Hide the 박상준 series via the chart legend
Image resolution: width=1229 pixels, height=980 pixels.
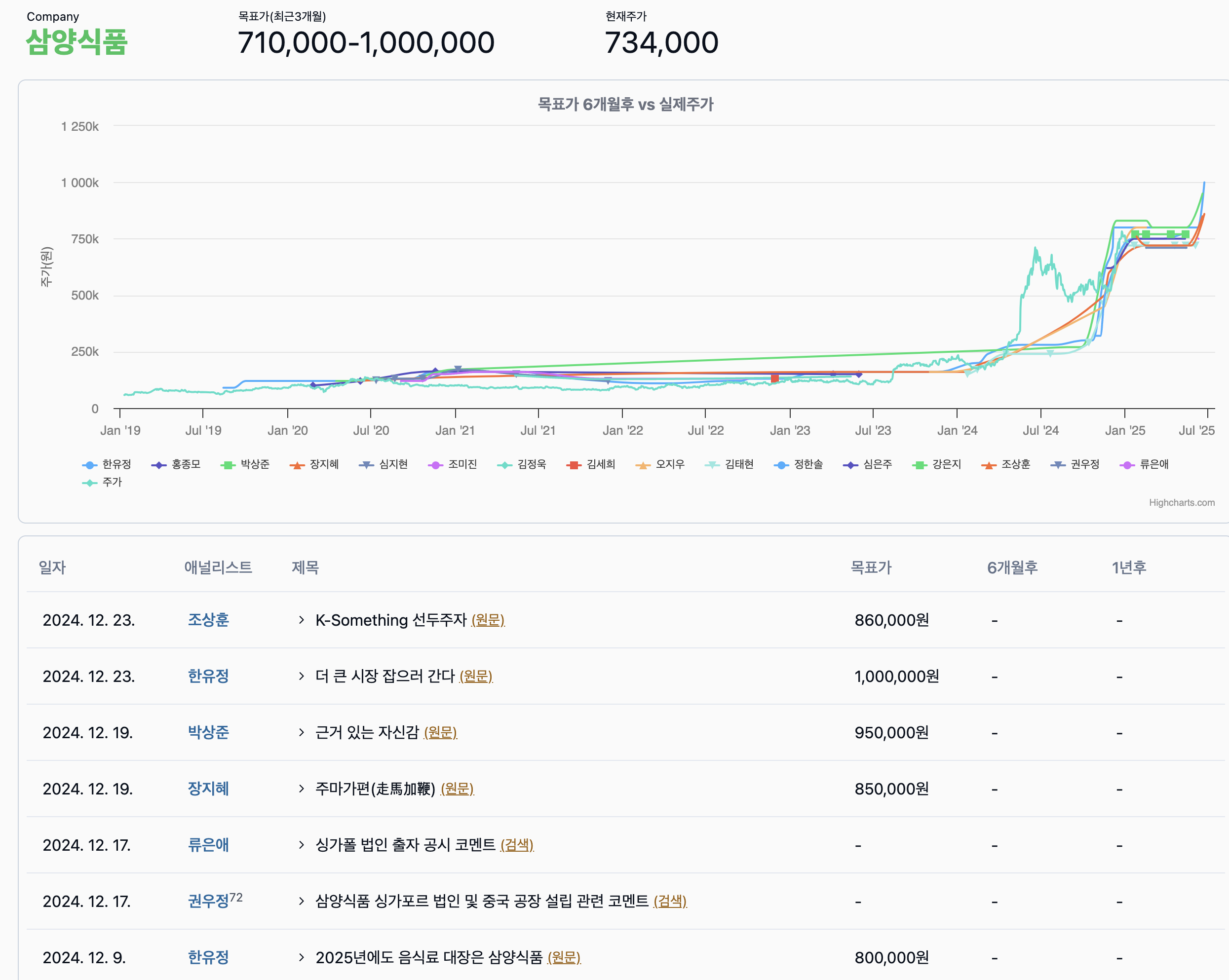245,464
